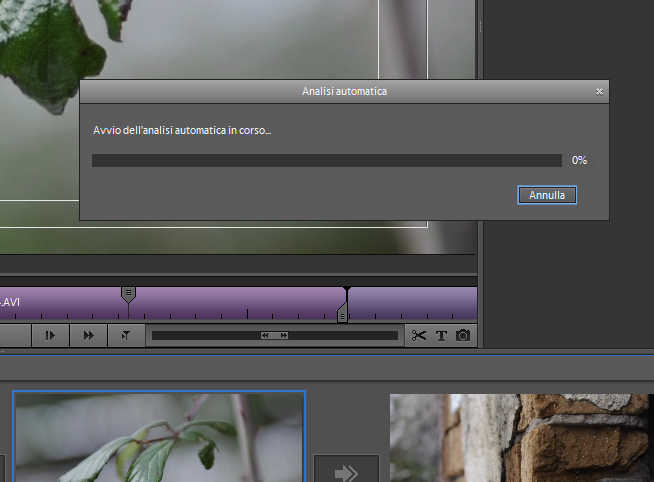The height and width of the screenshot is (482, 654).
Task: Click the Analisi automatica title bar
Action: coord(344,91)
